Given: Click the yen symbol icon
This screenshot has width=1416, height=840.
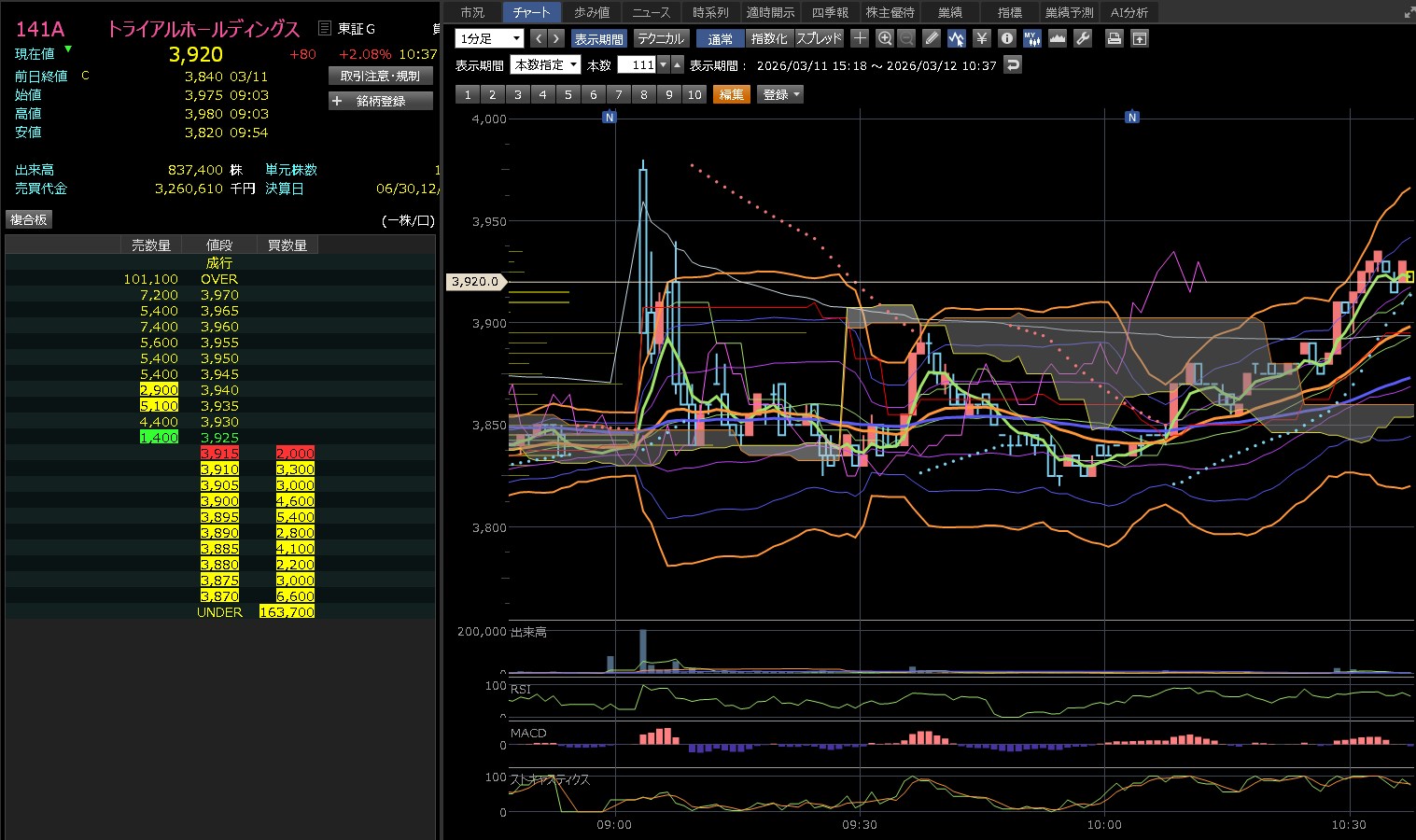Looking at the screenshot, I should point(981,38).
